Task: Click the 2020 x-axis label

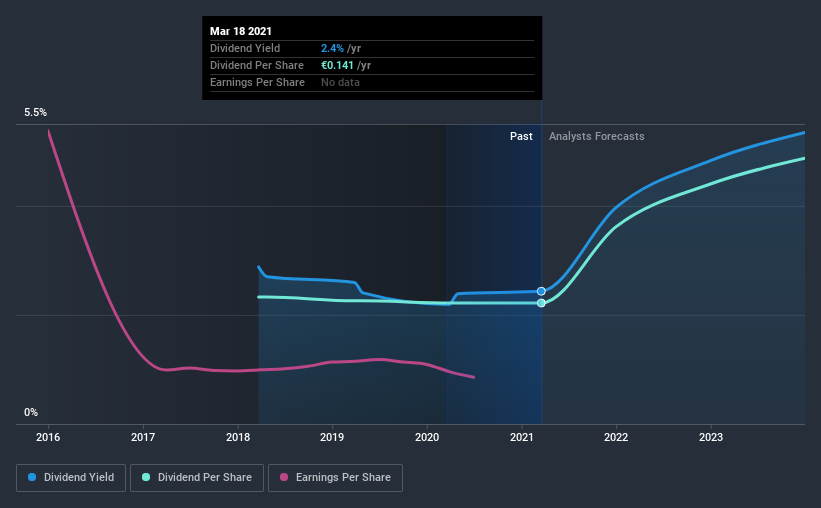Action: point(427,437)
